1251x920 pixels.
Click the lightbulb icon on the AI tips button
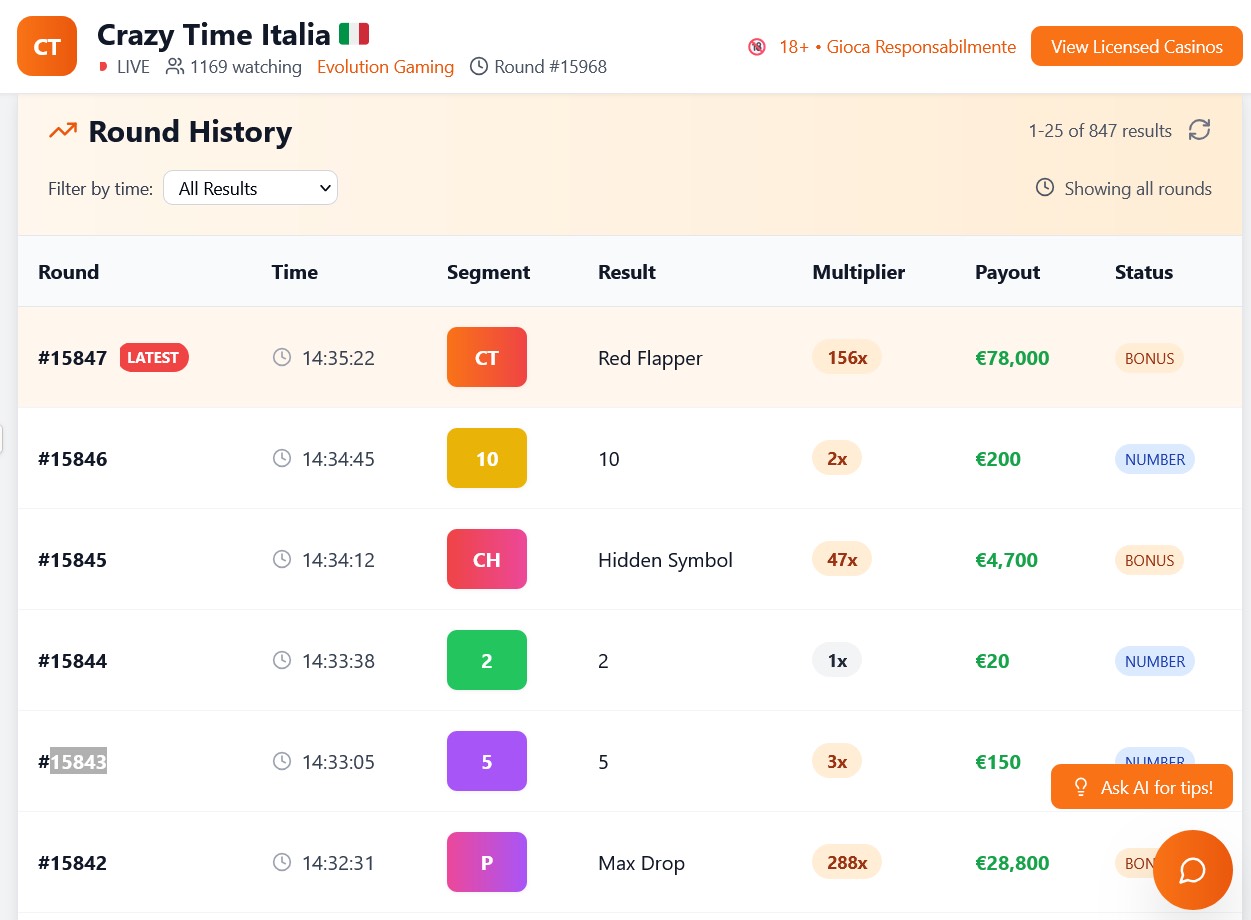1081,787
